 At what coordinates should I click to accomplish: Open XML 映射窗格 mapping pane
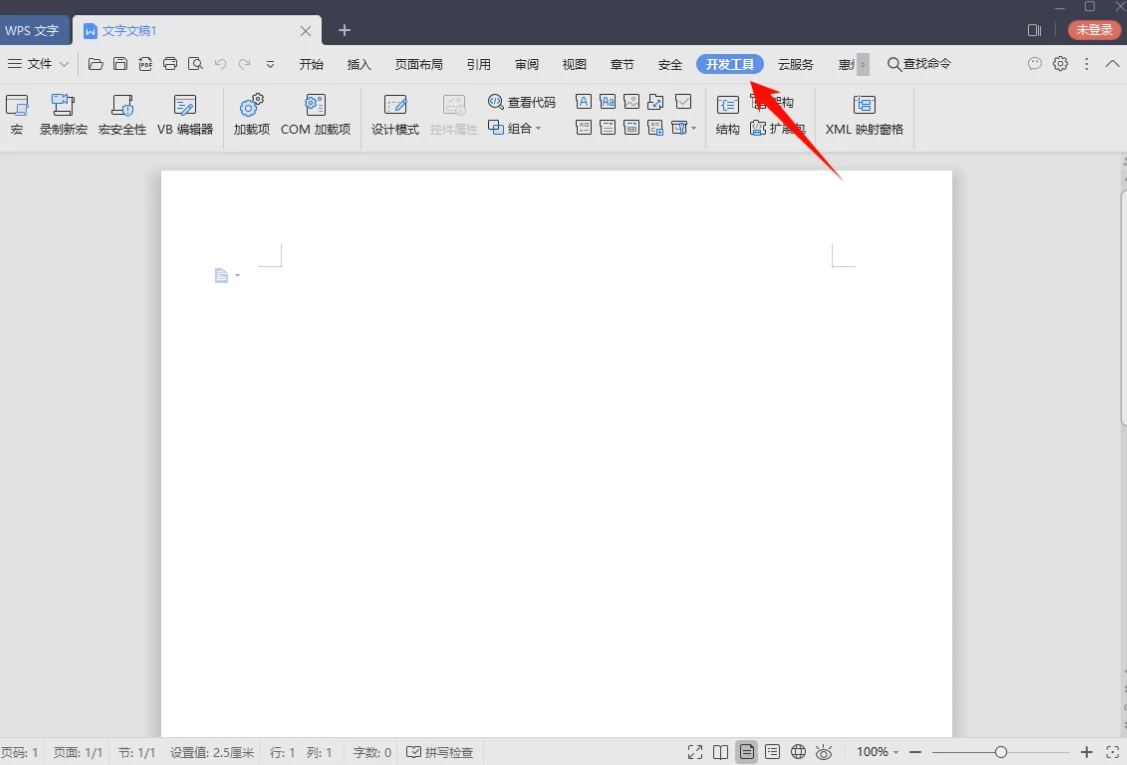click(864, 115)
